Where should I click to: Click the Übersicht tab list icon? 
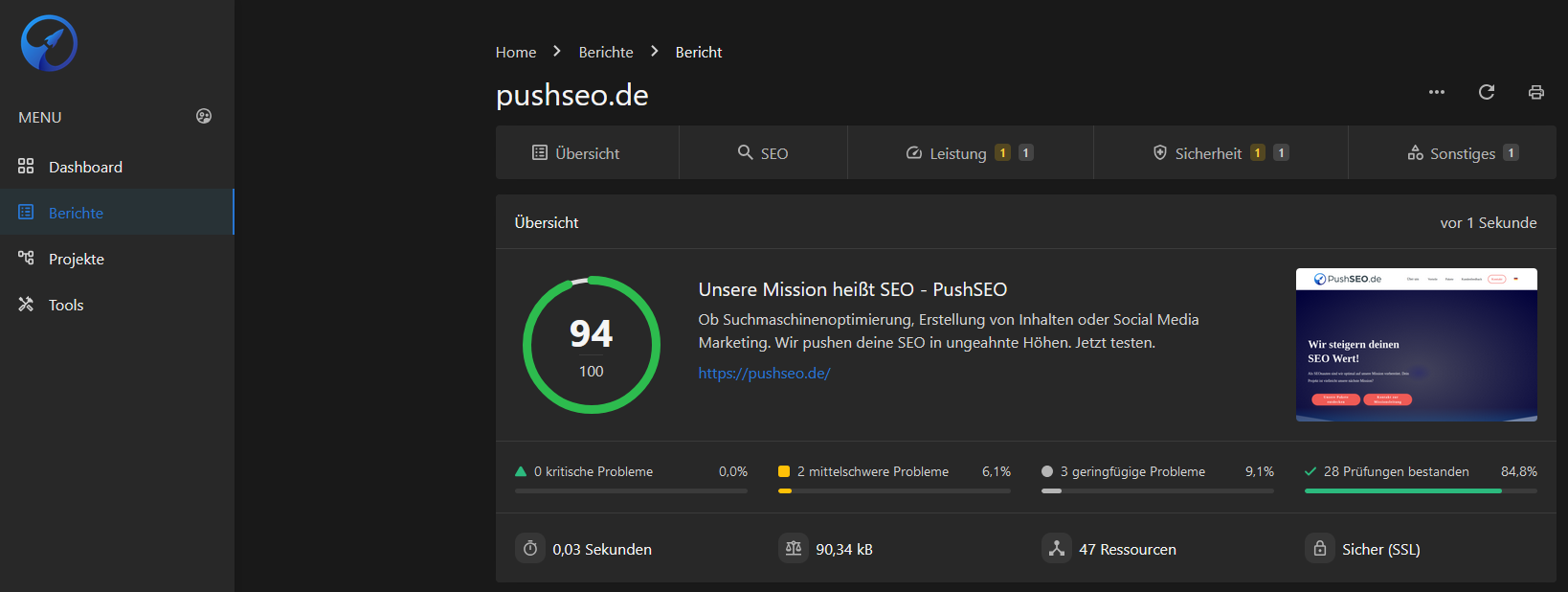[x=540, y=152]
